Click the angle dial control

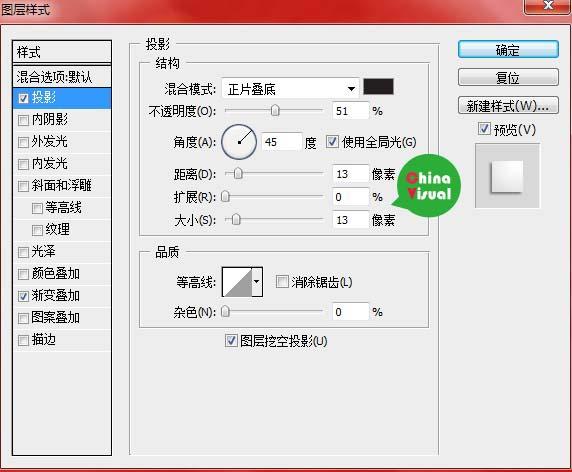[x=239, y=142]
